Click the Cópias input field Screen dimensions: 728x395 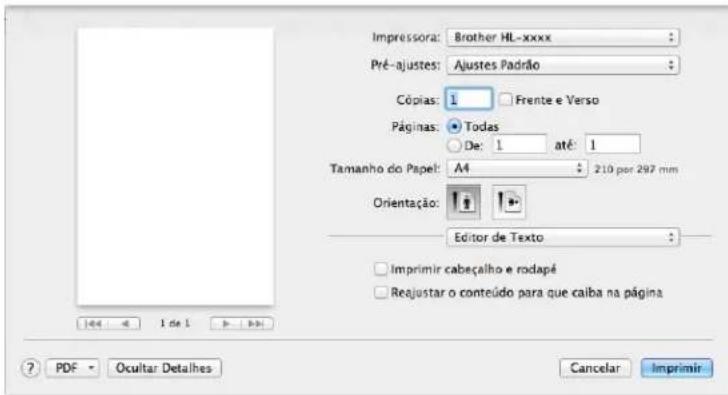pos(468,100)
